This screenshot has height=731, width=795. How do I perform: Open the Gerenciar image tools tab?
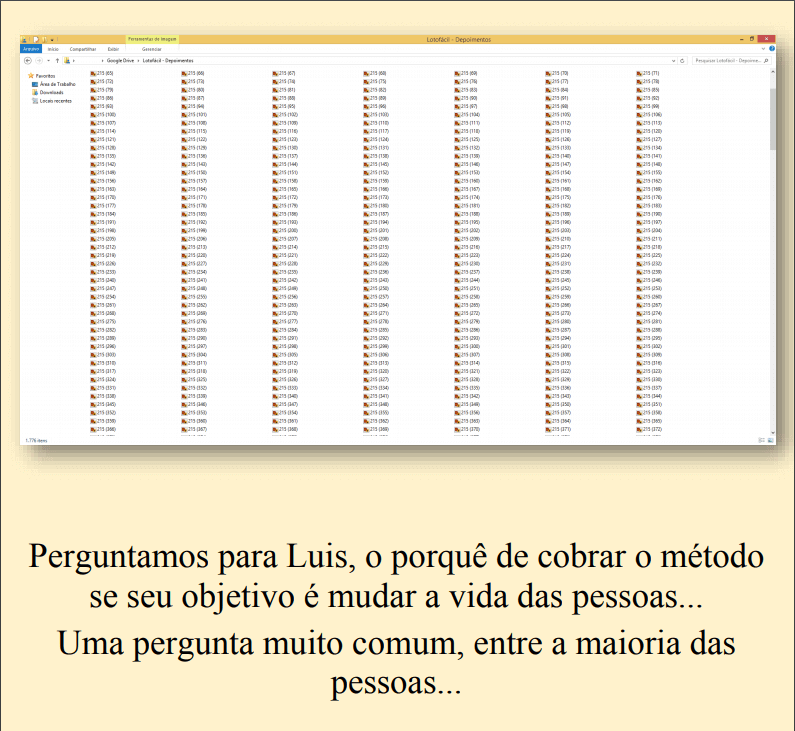(152, 48)
